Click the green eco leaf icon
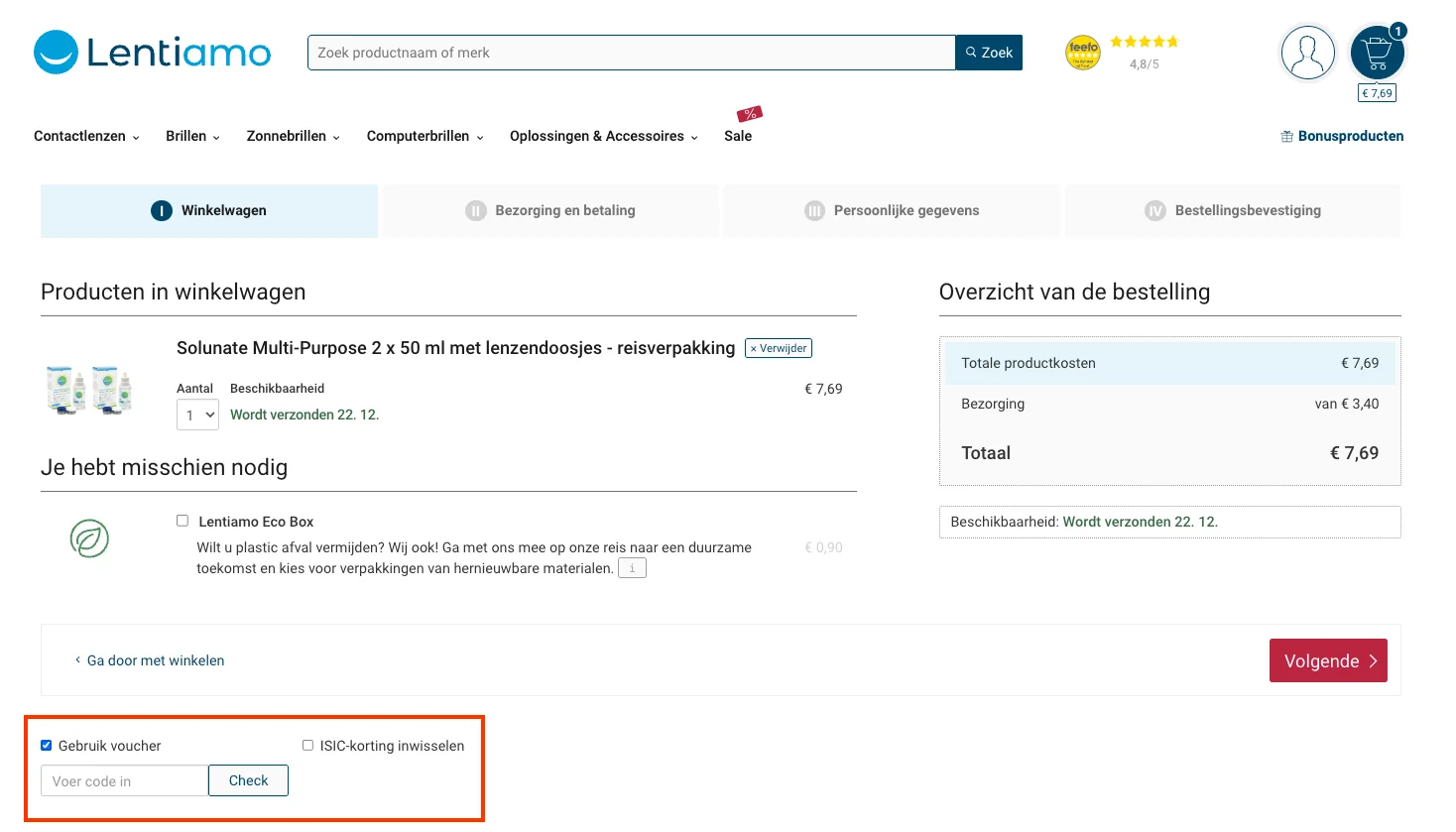 [89, 538]
